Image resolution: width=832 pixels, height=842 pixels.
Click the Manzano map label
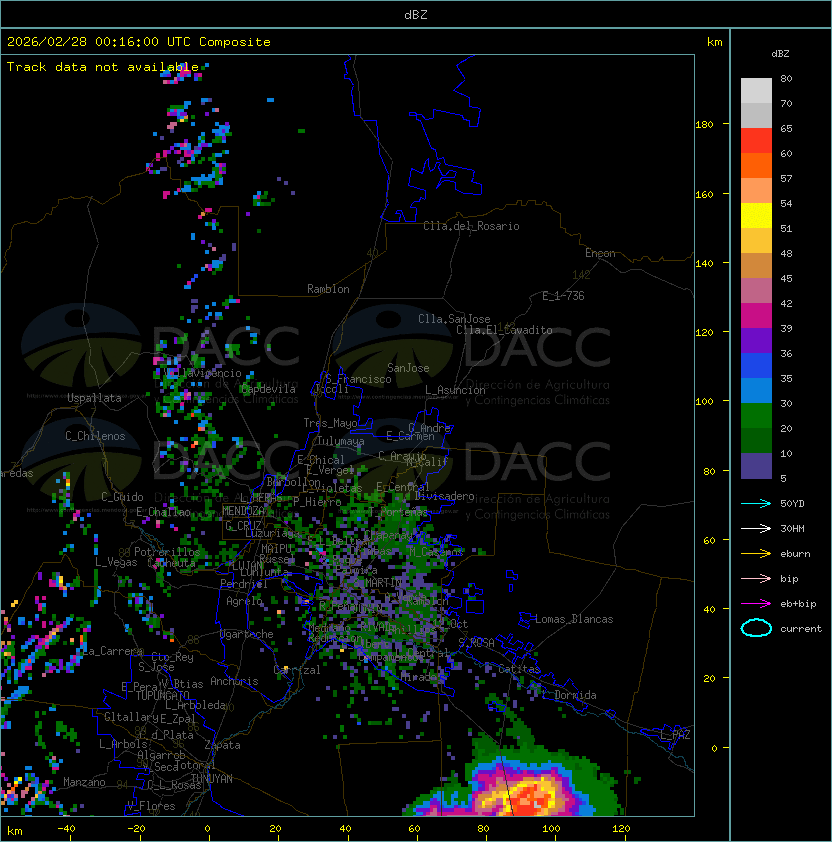click(x=84, y=782)
